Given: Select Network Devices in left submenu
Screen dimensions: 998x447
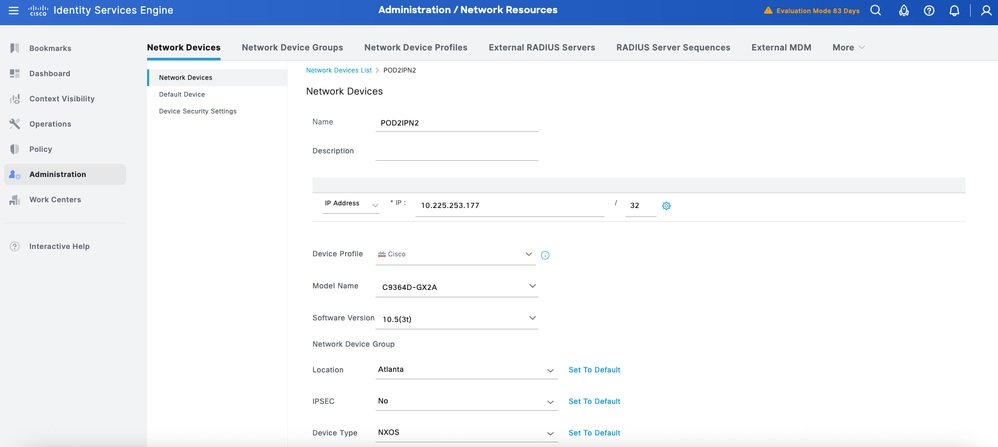Looking at the screenshot, I should point(217,78).
